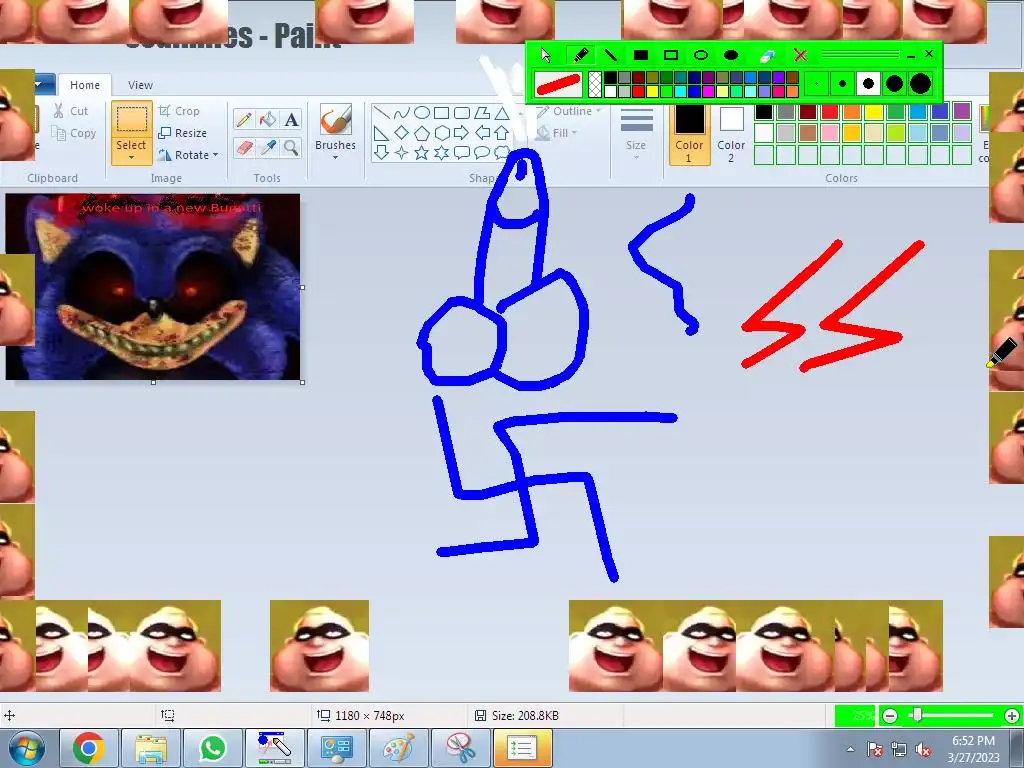The width and height of the screenshot is (1024, 768).
Task: Select the smallest pen size dot
Action: [816, 84]
